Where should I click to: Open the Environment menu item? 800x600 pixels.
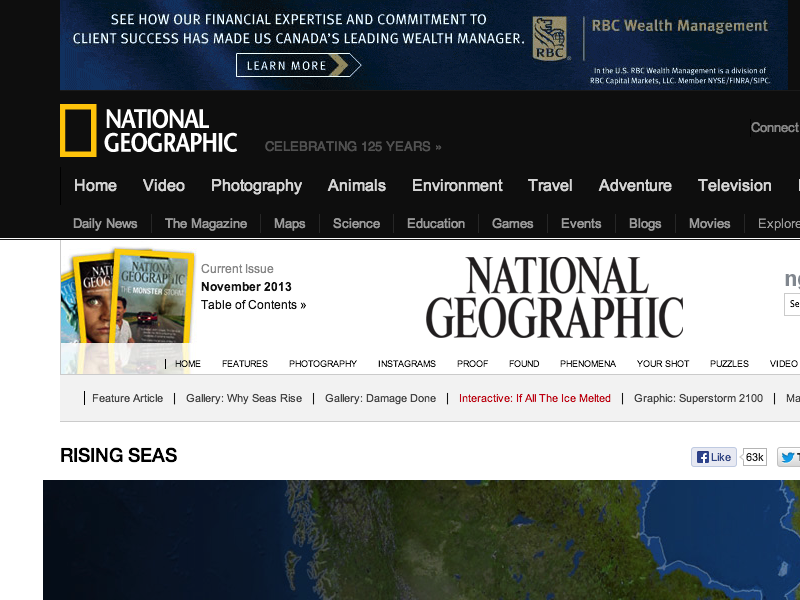click(457, 185)
